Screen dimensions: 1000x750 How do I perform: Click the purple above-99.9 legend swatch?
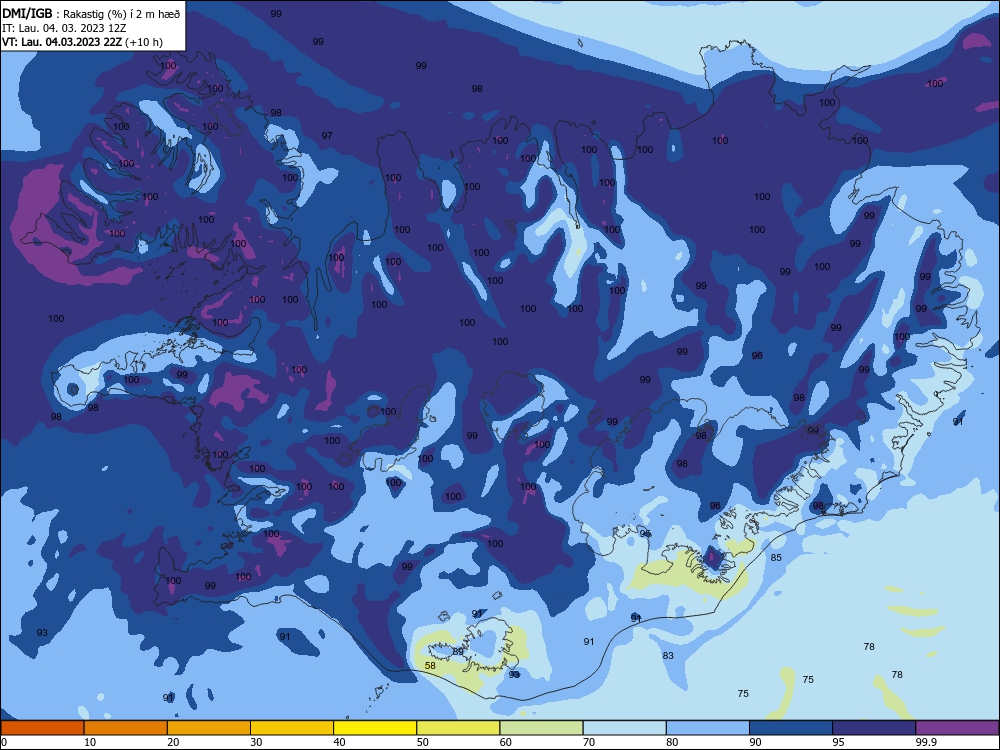click(x=958, y=728)
